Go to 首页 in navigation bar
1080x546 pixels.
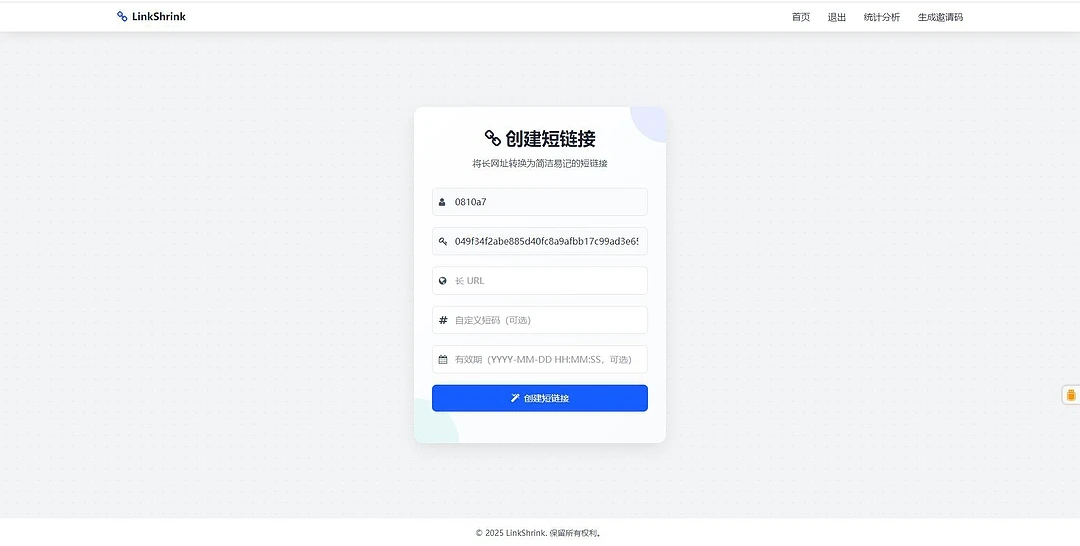[801, 17]
